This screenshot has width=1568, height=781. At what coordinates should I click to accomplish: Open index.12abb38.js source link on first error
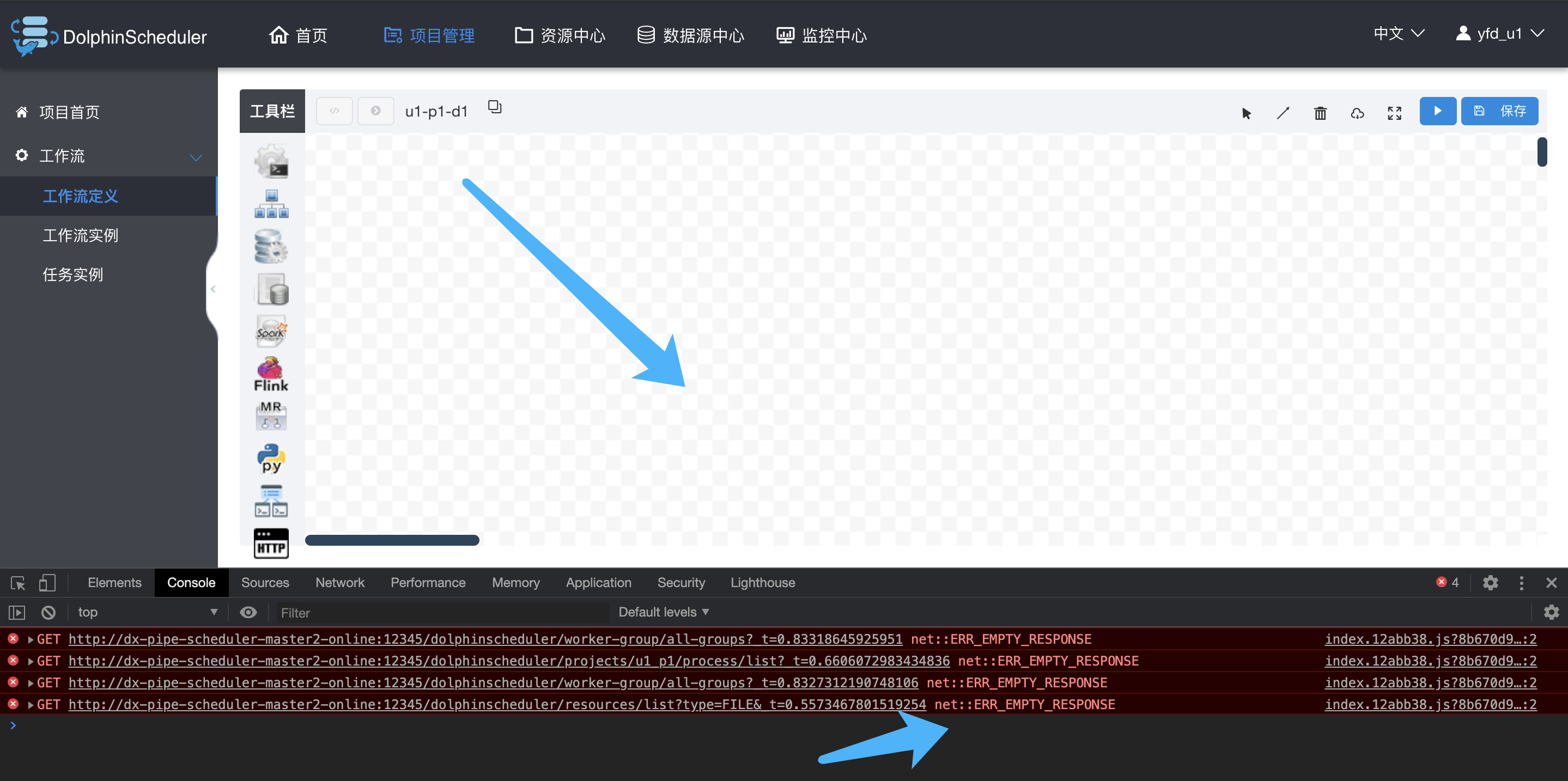[x=1431, y=640]
